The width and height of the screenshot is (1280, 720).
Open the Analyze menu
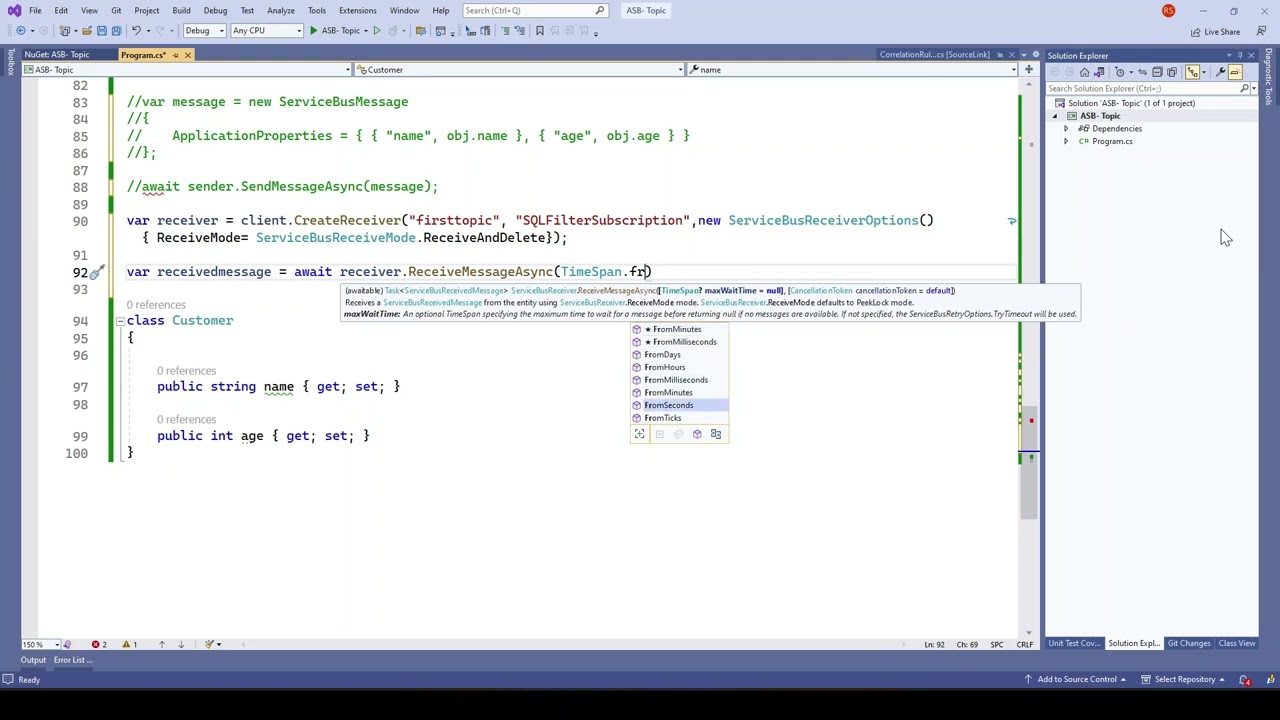(280, 10)
